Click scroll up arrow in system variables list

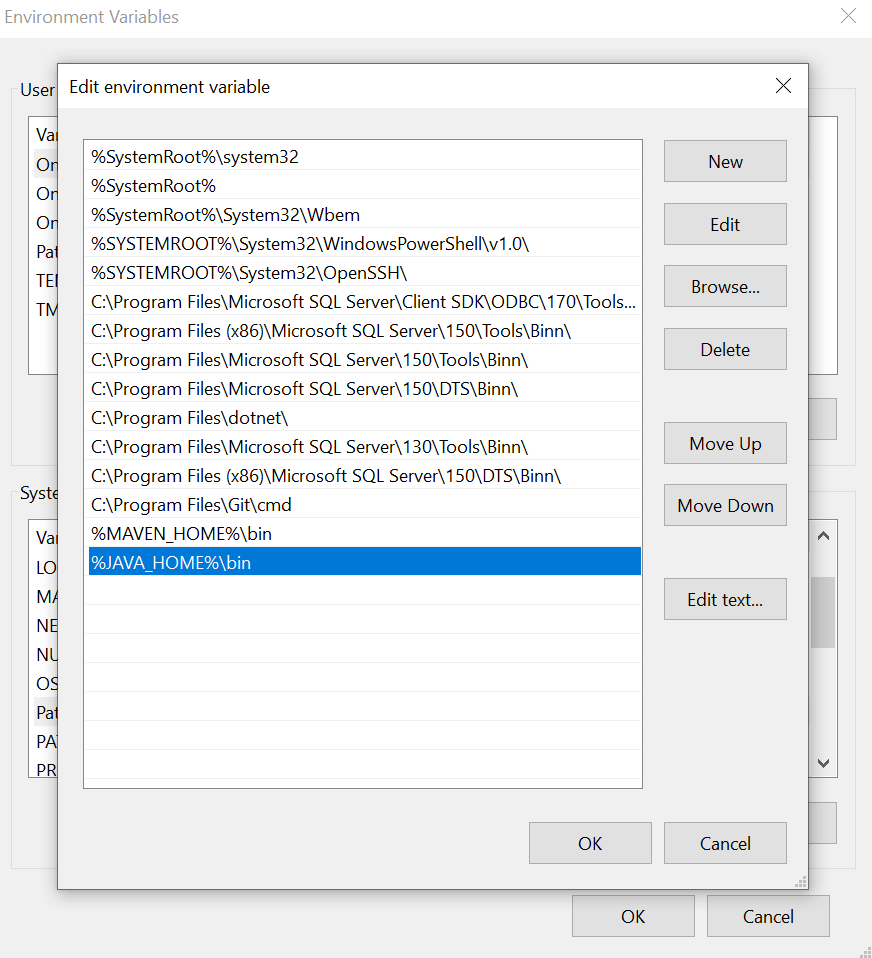(823, 536)
